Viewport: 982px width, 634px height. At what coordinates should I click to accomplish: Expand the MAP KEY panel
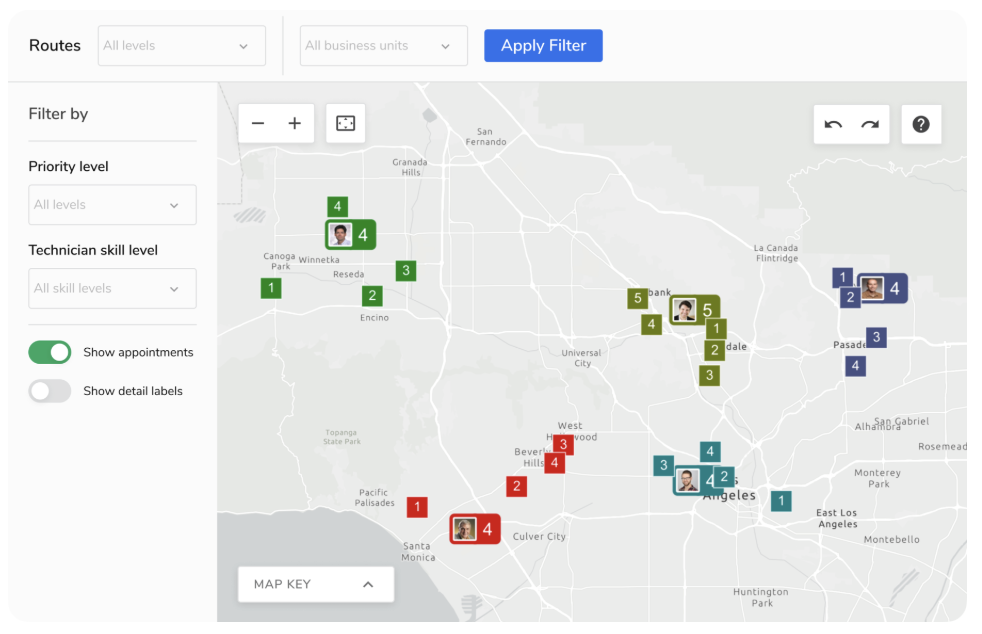(x=316, y=585)
